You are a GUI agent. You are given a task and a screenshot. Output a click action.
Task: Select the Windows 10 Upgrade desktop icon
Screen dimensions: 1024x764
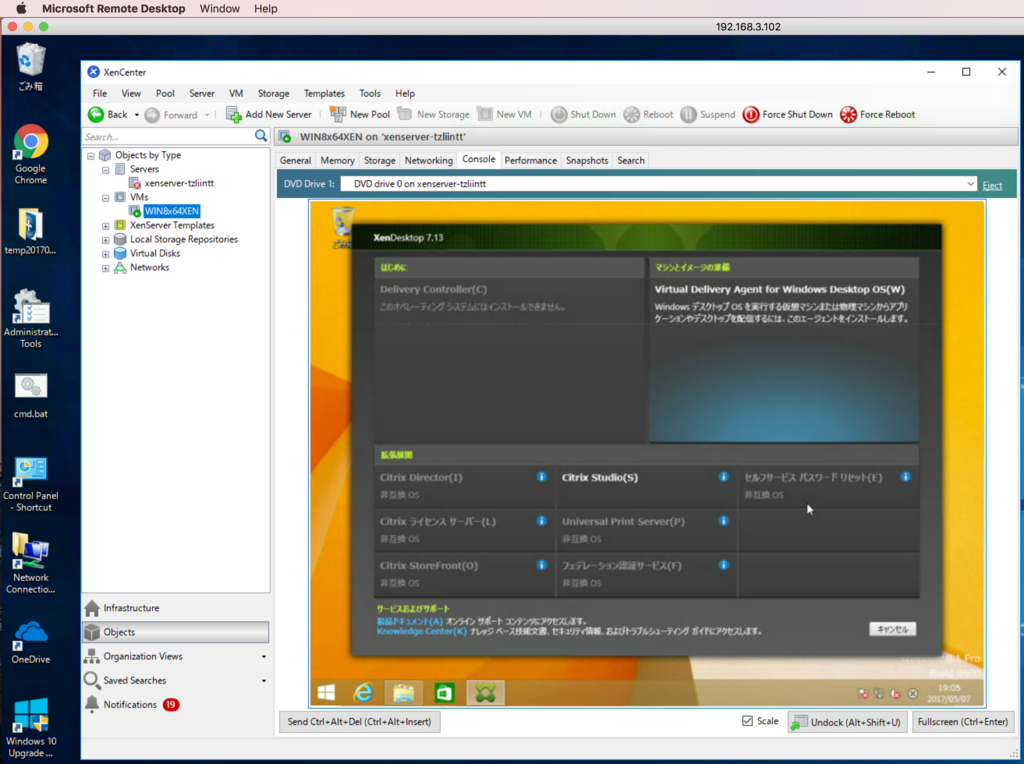coord(31,727)
